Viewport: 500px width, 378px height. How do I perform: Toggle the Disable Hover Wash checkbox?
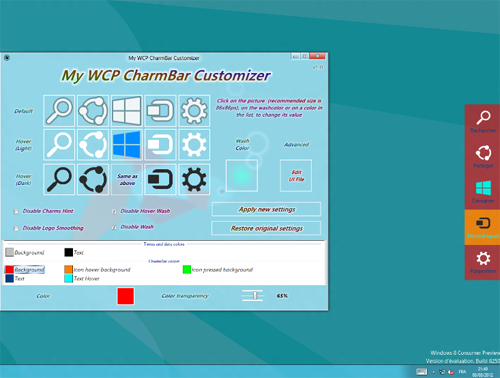[114, 211]
